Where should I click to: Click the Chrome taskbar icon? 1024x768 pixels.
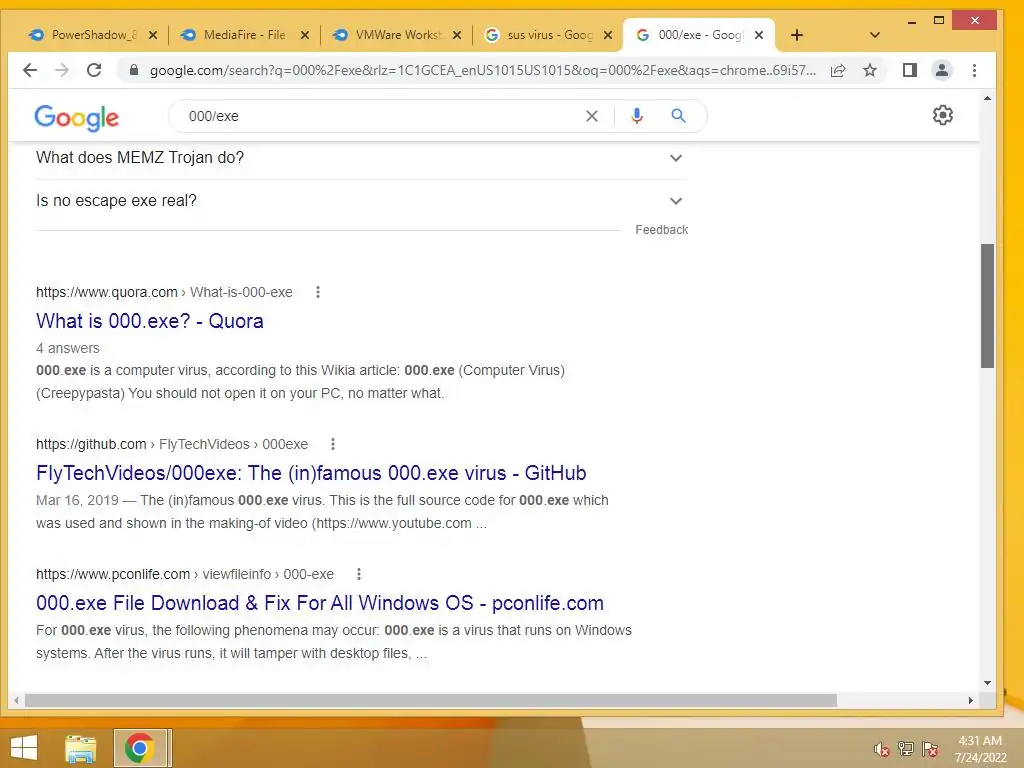140,748
